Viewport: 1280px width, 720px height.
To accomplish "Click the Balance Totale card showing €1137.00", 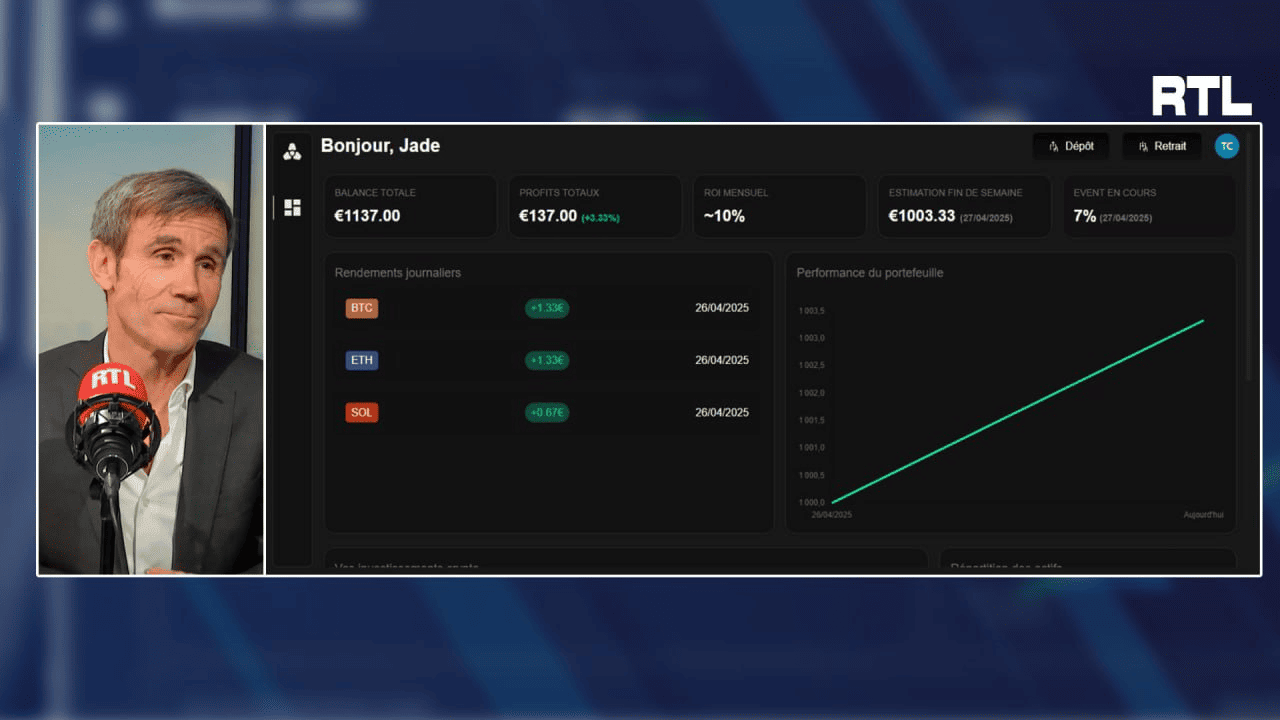I will pyautogui.click(x=410, y=206).
